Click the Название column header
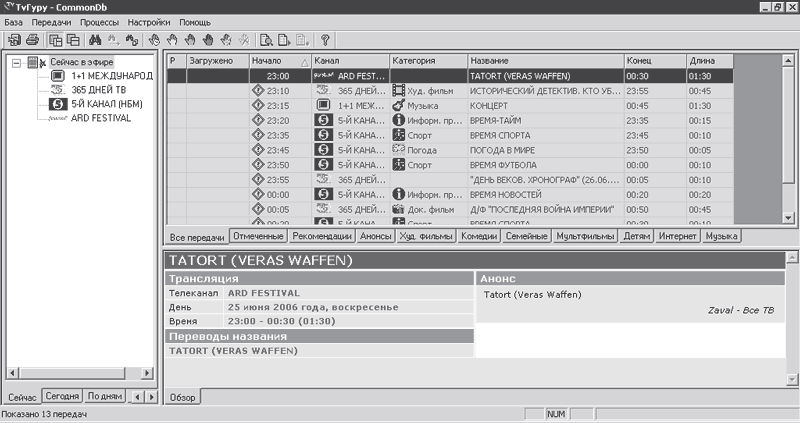Image resolution: width=800 pixels, height=423 pixels. (x=543, y=61)
